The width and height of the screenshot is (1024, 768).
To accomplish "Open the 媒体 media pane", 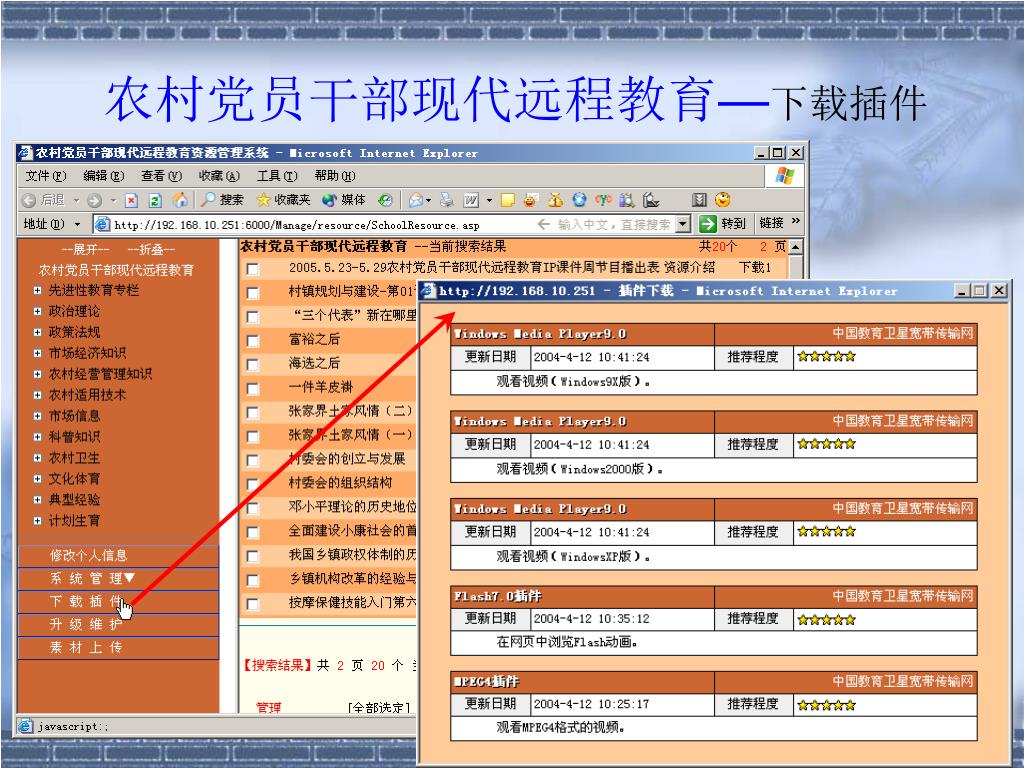I will [x=344, y=200].
